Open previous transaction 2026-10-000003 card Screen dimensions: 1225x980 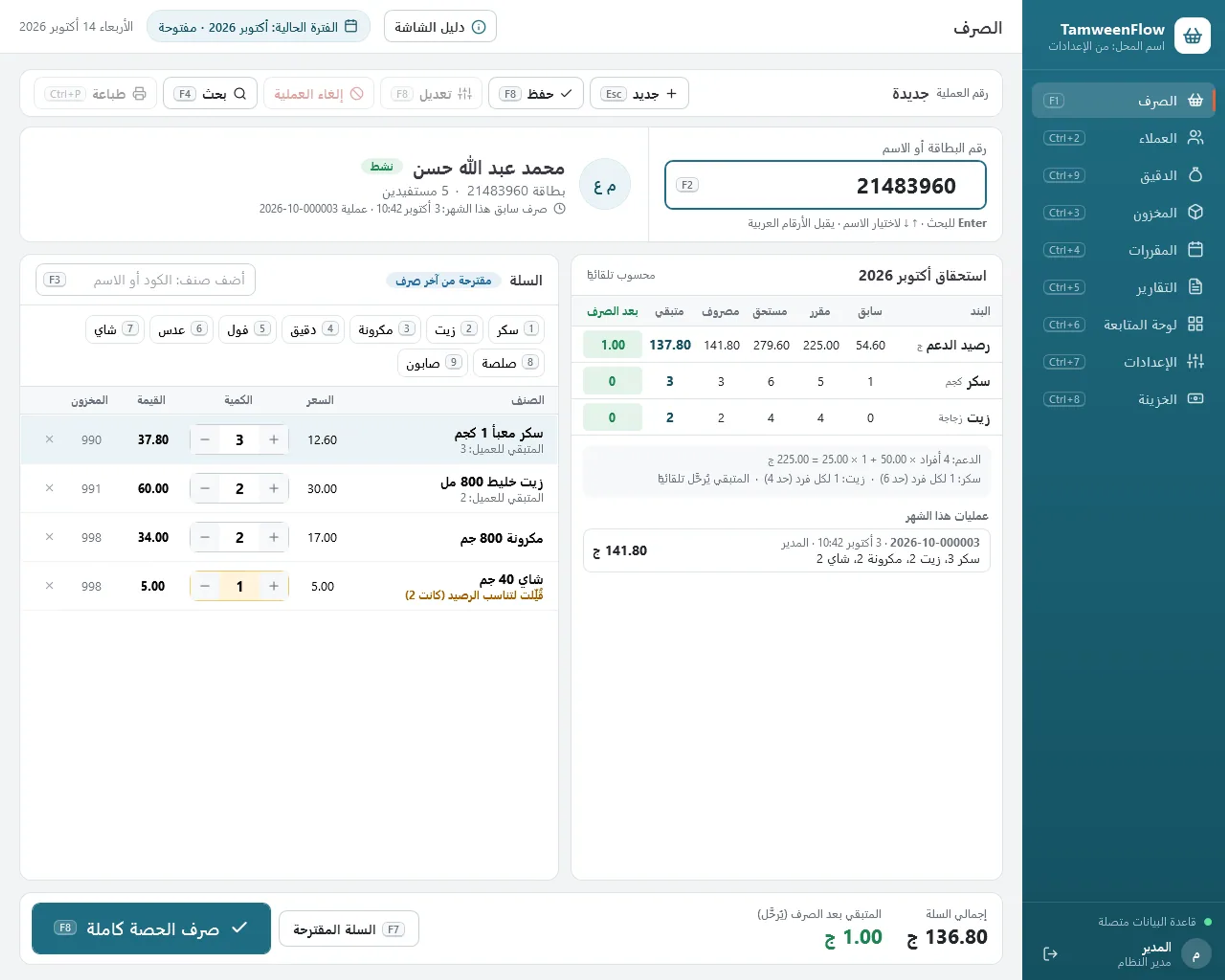786,550
